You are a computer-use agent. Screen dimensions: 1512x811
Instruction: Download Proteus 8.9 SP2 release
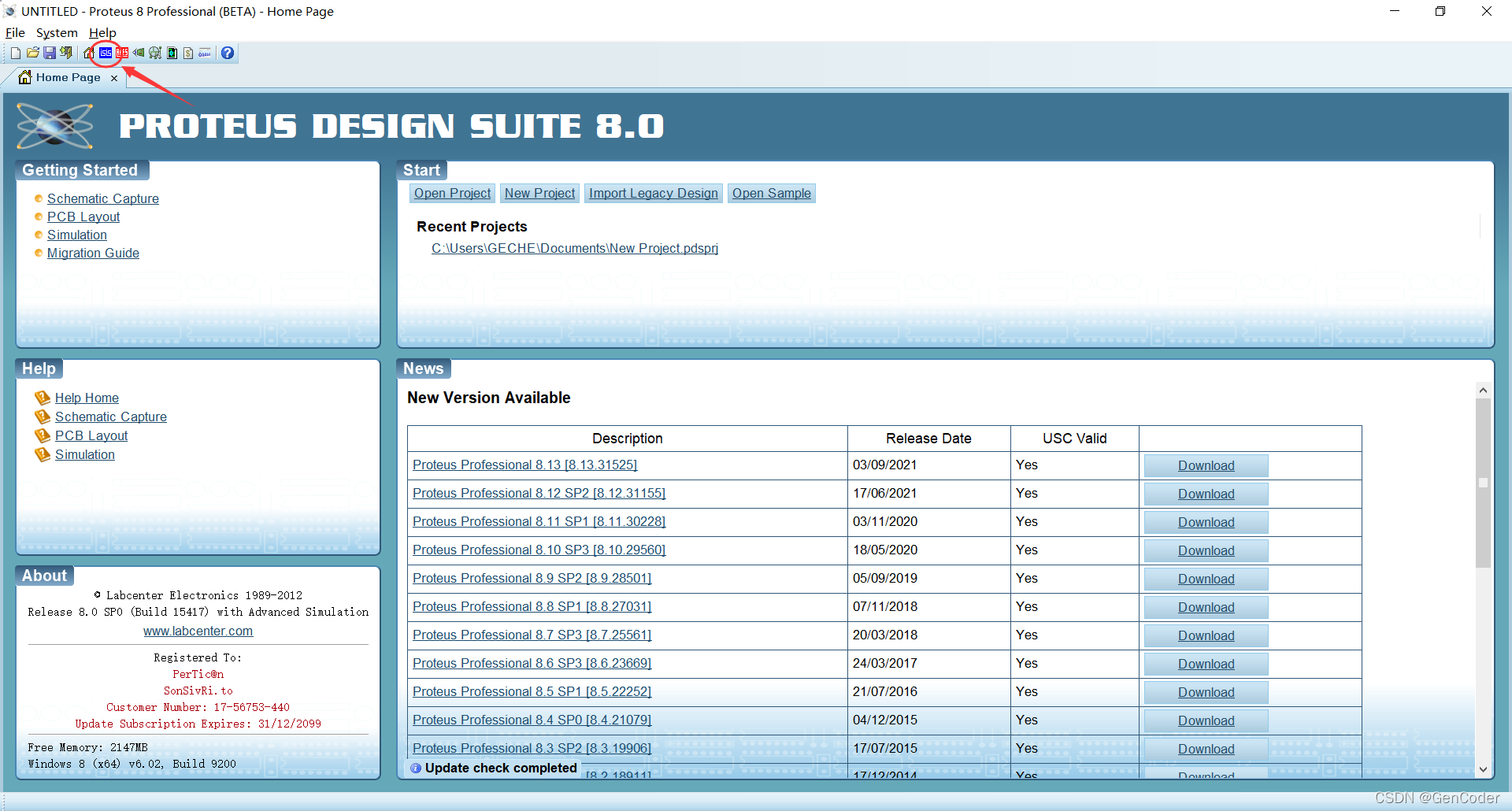tap(1206, 579)
